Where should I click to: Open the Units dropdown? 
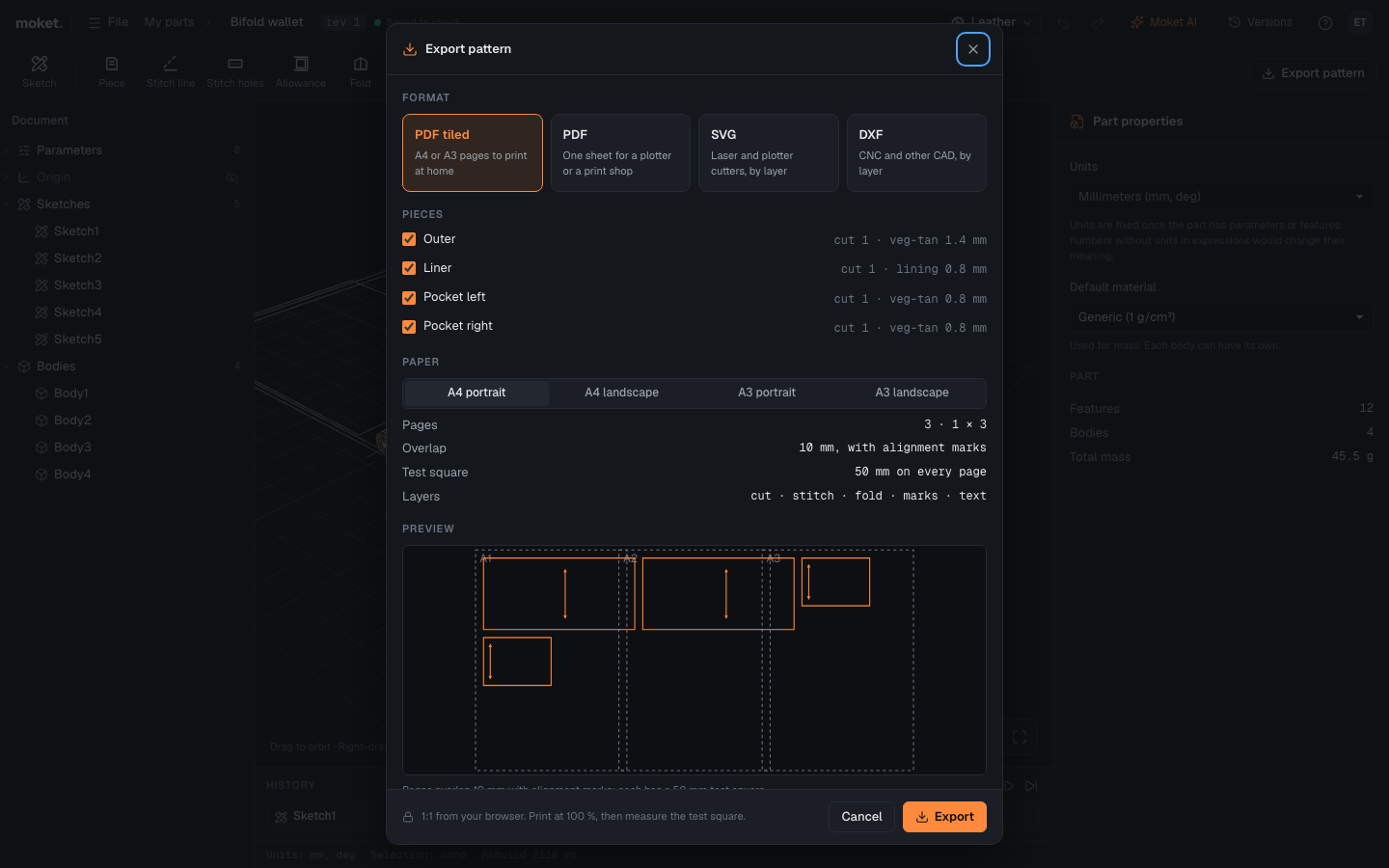pos(1220,197)
